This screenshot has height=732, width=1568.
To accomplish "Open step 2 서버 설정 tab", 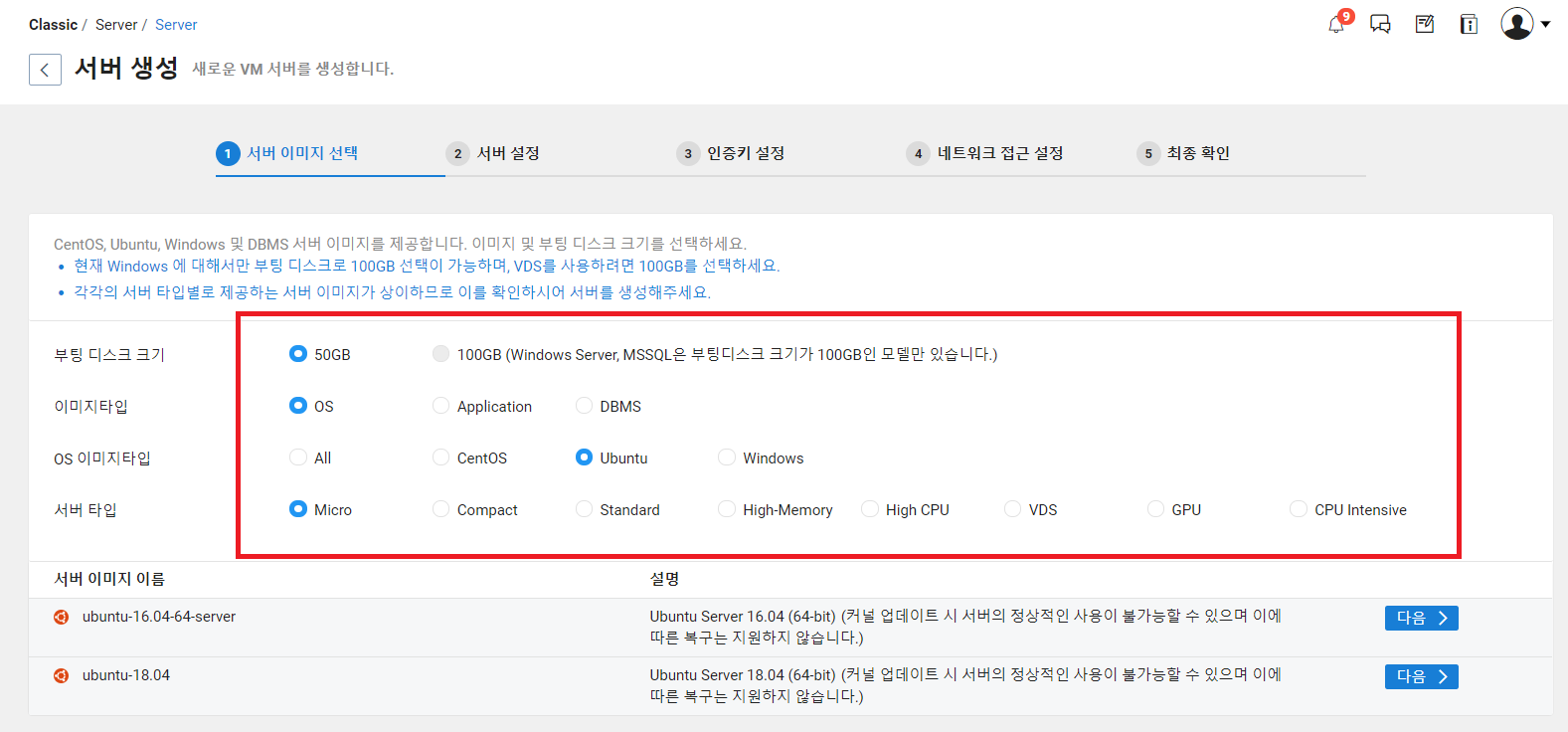I will [493, 153].
